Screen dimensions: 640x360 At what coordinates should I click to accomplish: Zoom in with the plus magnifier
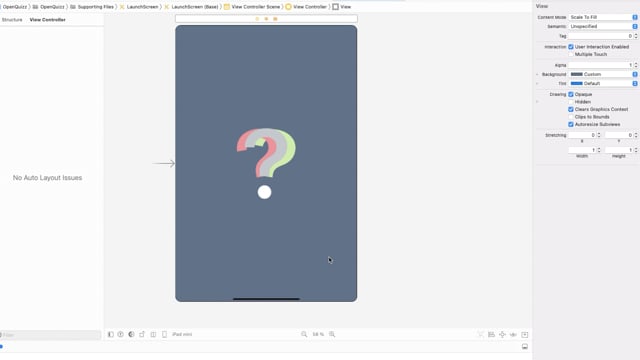(332, 334)
